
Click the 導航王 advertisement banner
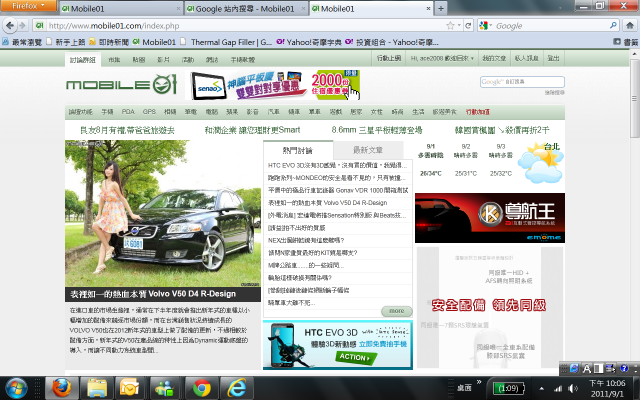point(490,218)
